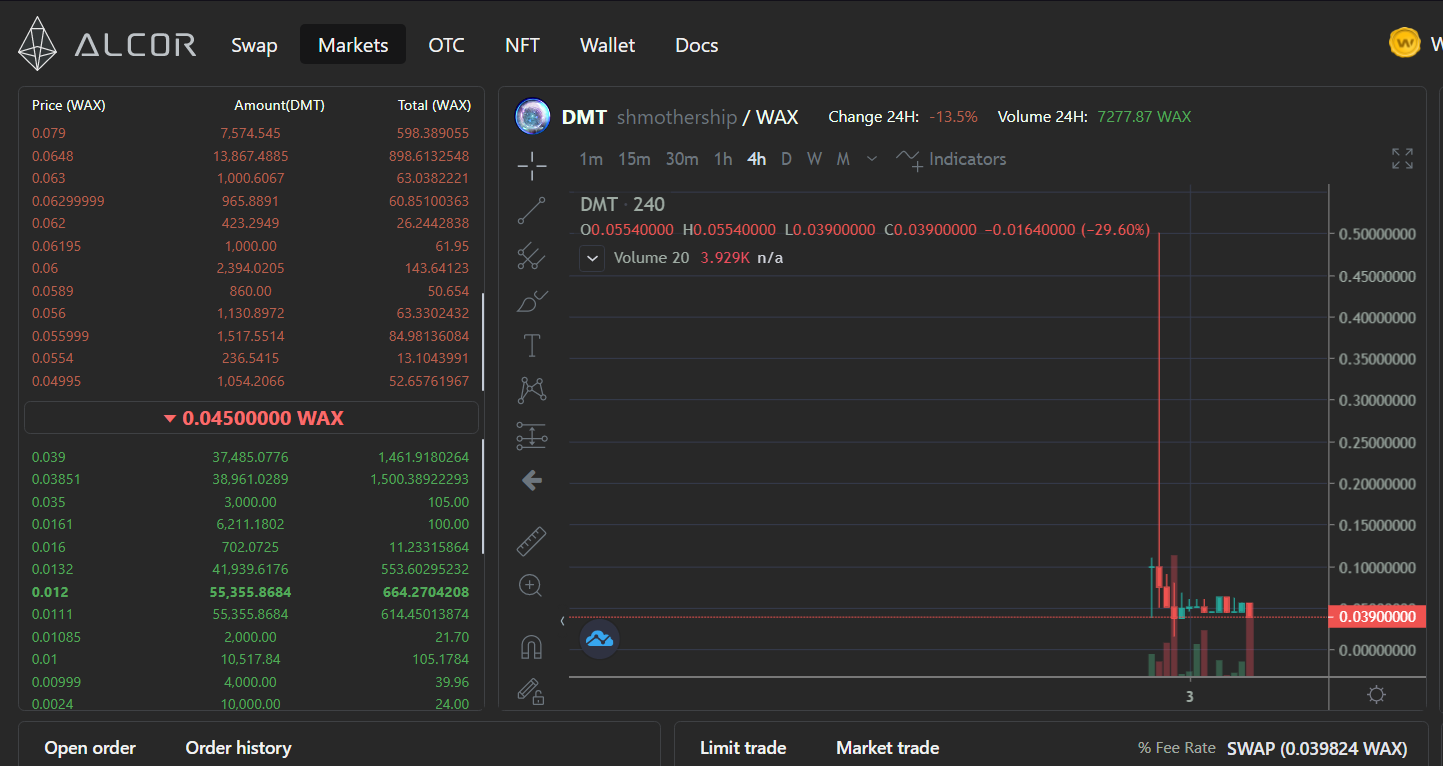The image size is (1443, 766).
Task: Select the 0.06299999 sell order price
Action: tap(68, 201)
